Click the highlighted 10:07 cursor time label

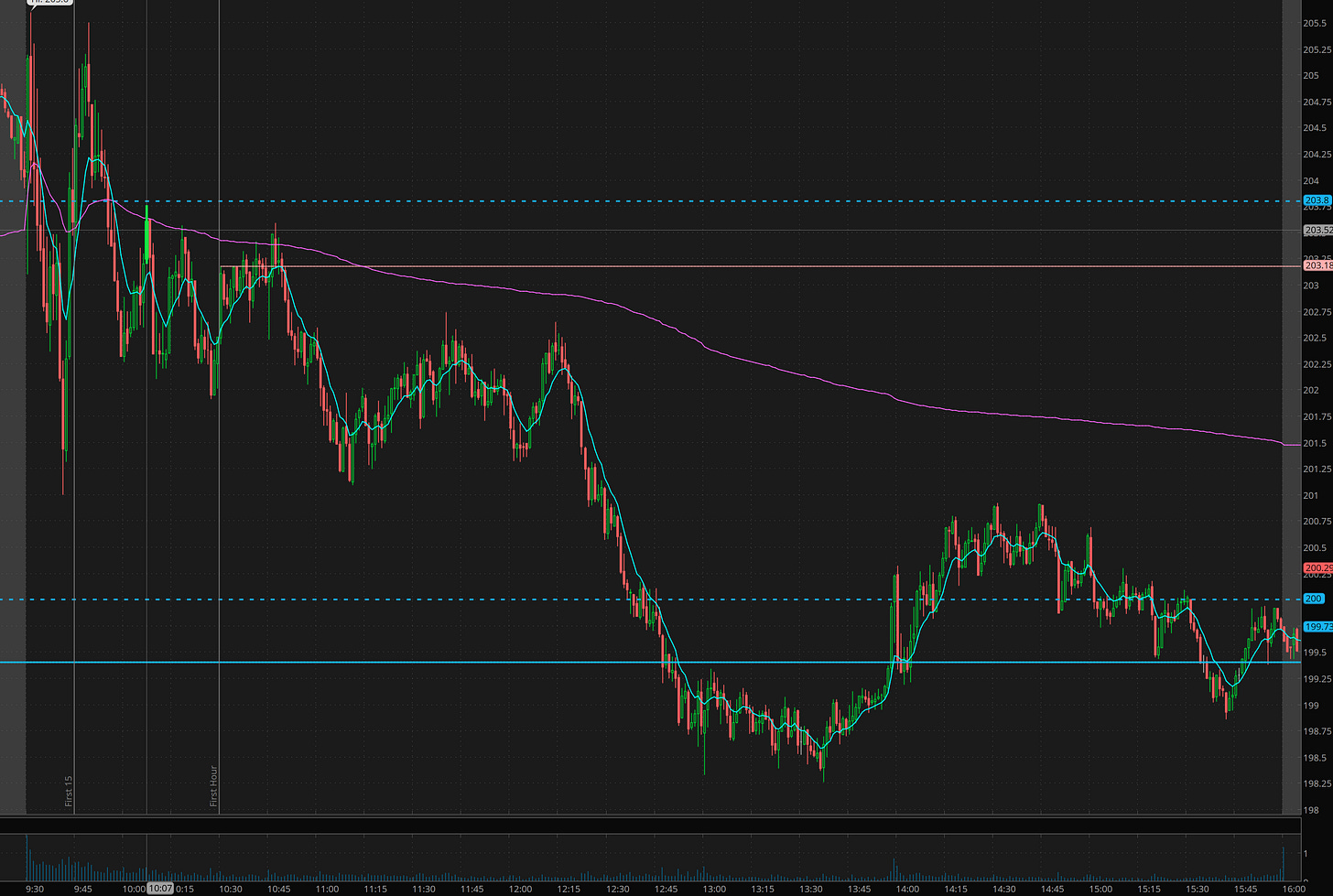pyautogui.click(x=159, y=888)
